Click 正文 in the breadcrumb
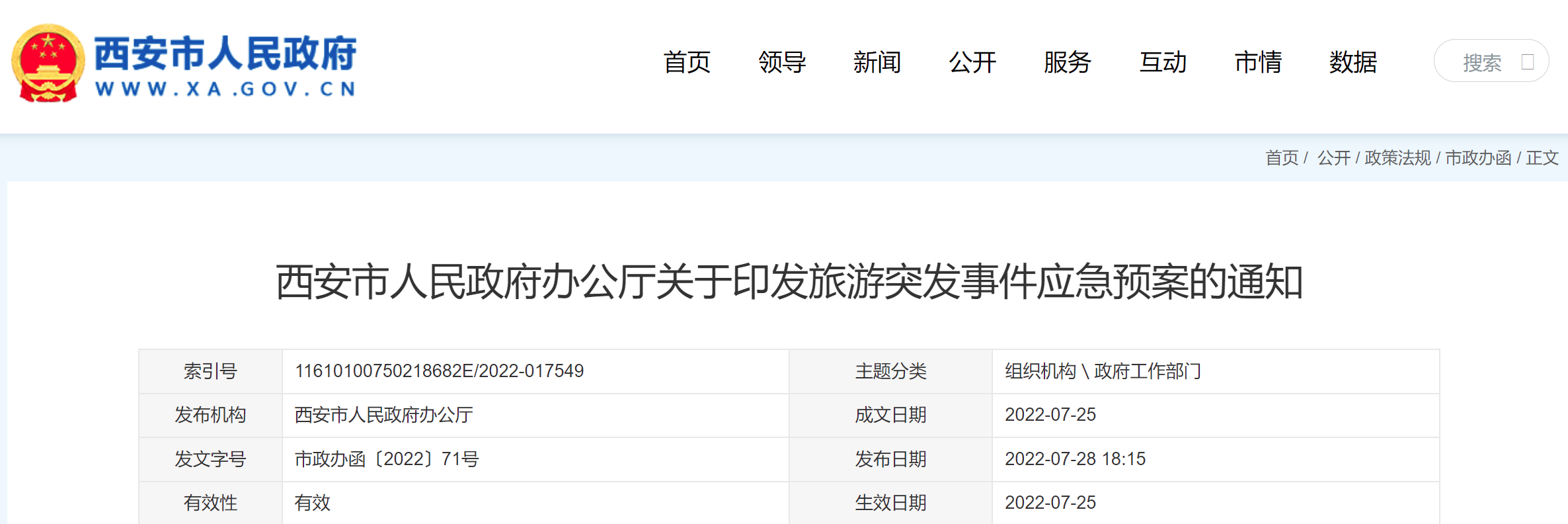This screenshot has width=1568, height=524. click(1542, 157)
